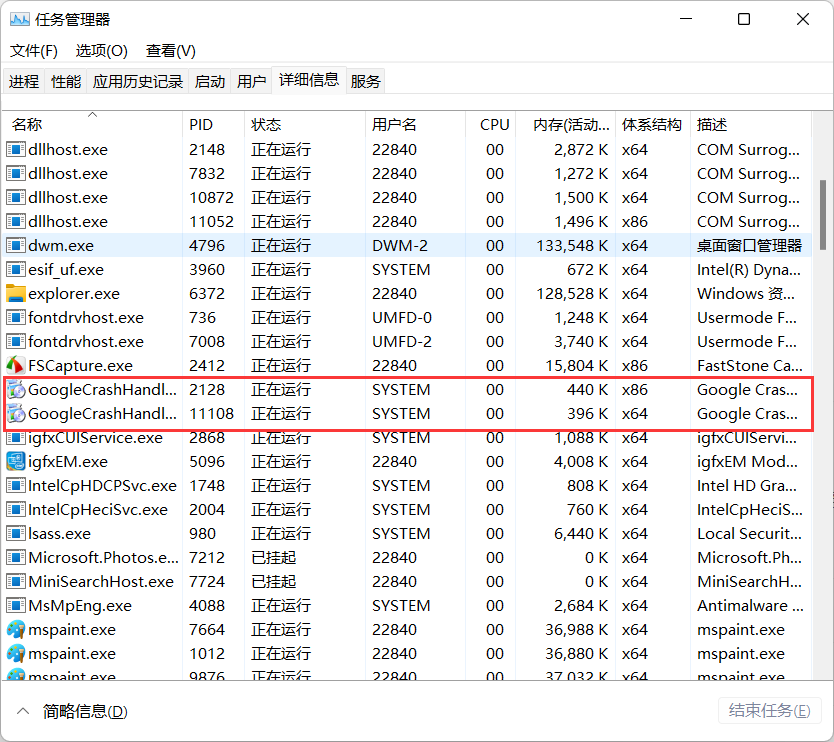Screen dimensions: 834x742
Task: Switch to the 启动 tab
Action: click(210, 81)
